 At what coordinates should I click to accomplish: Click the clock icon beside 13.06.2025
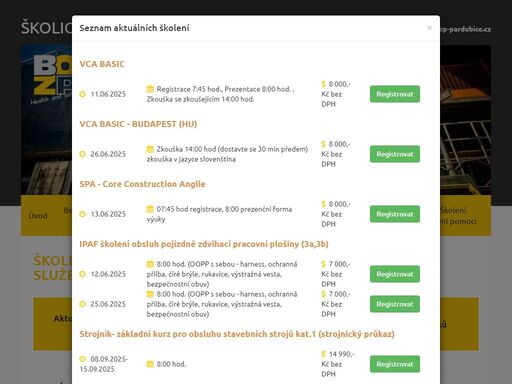[83, 214]
